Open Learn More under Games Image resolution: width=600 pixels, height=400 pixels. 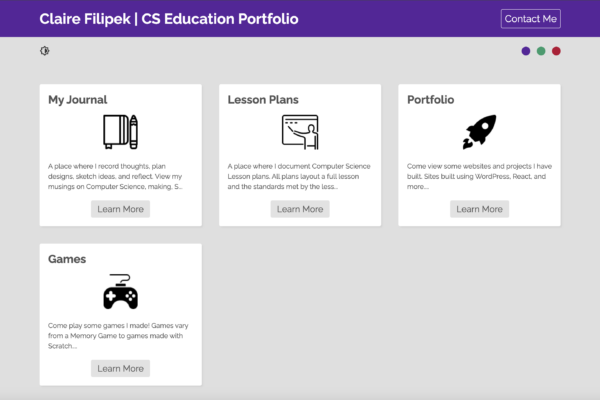[121, 368]
